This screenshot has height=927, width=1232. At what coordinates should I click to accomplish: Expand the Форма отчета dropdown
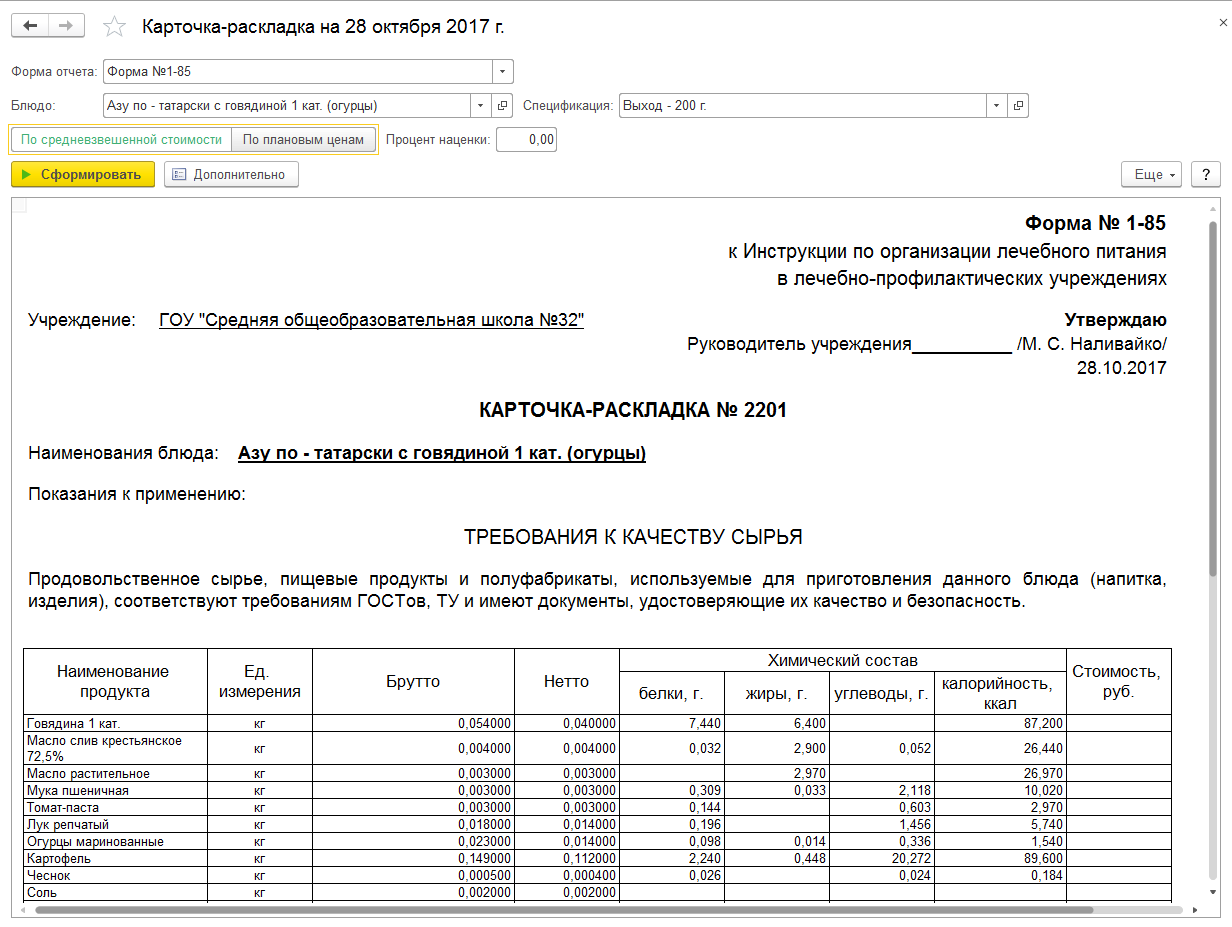point(503,72)
